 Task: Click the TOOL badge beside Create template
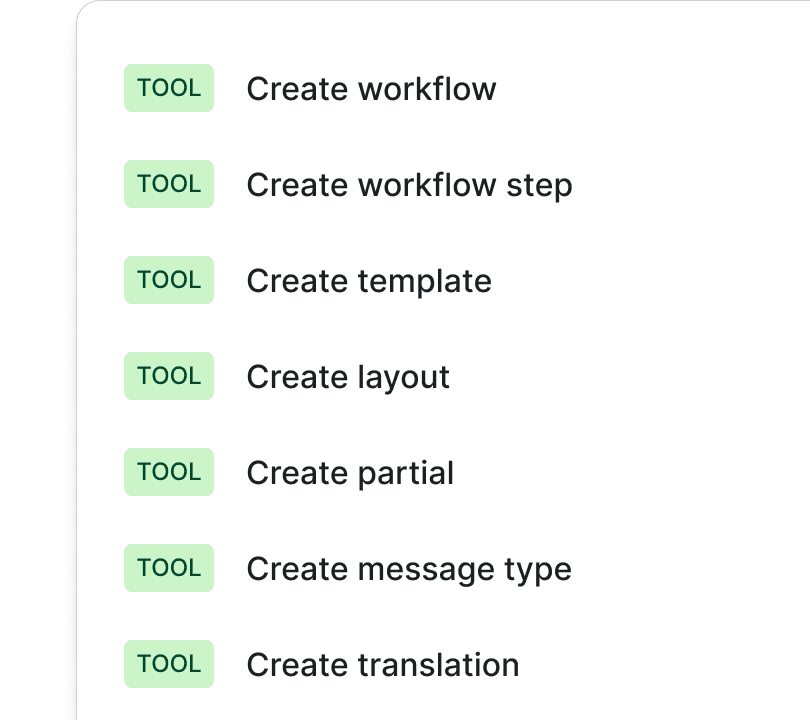[x=168, y=280]
